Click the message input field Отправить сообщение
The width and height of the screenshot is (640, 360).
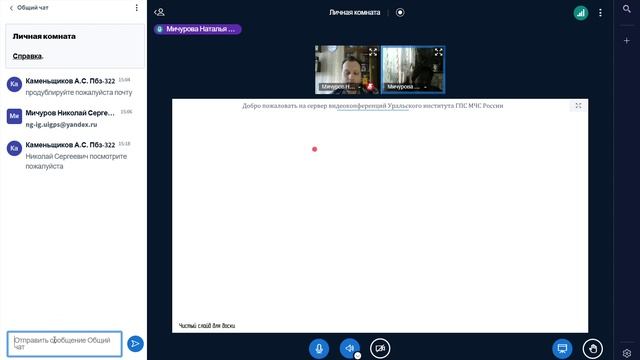(64, 344)
